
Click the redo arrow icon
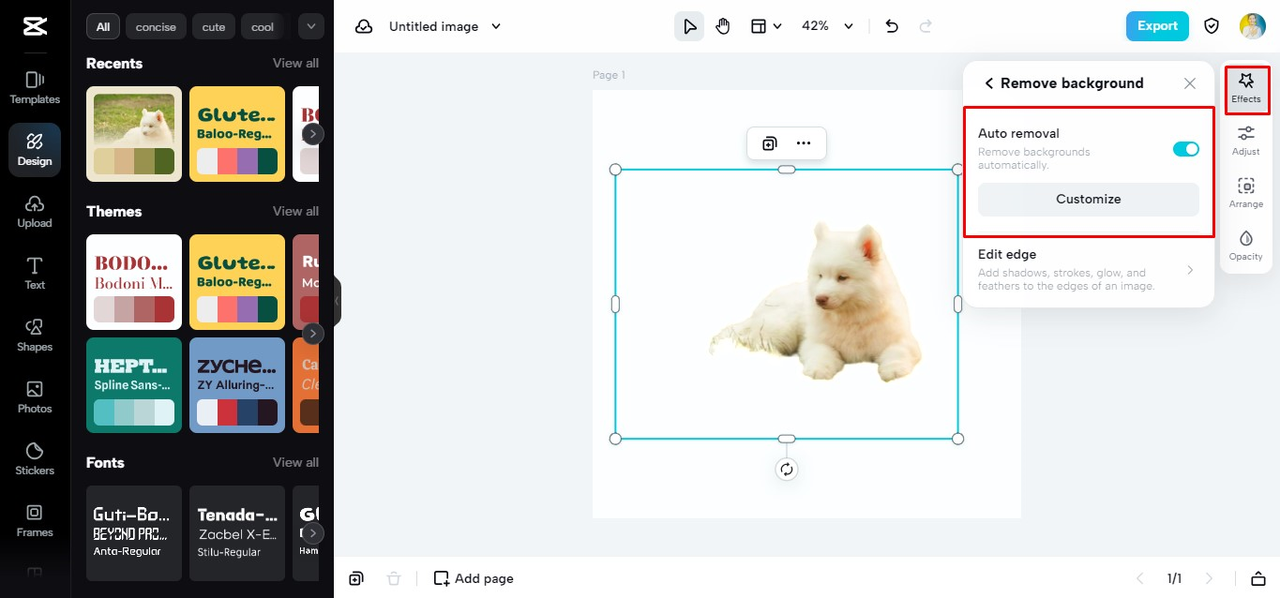click(x=925, y=27)
